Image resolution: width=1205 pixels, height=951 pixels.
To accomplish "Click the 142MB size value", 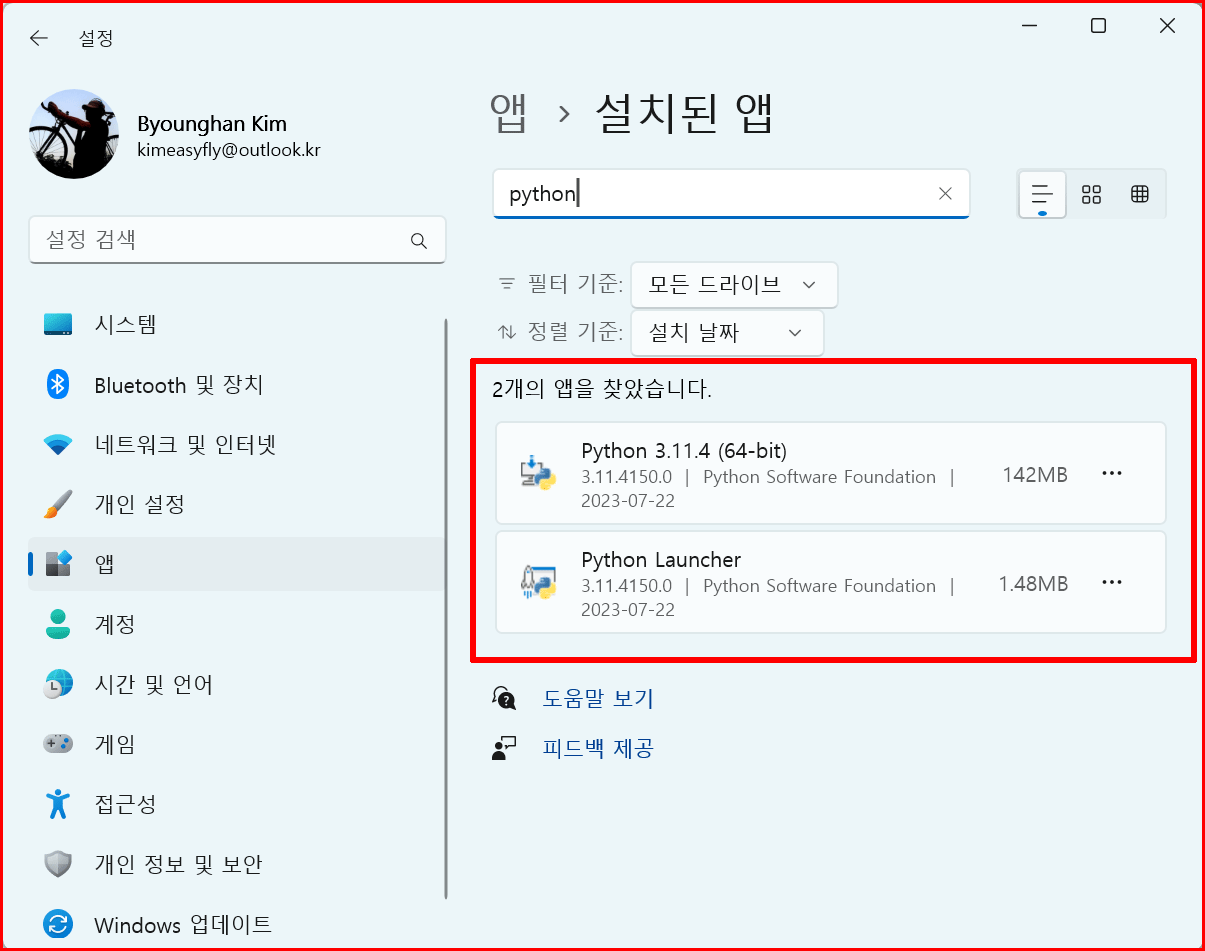I will (x=1035, y=476).
